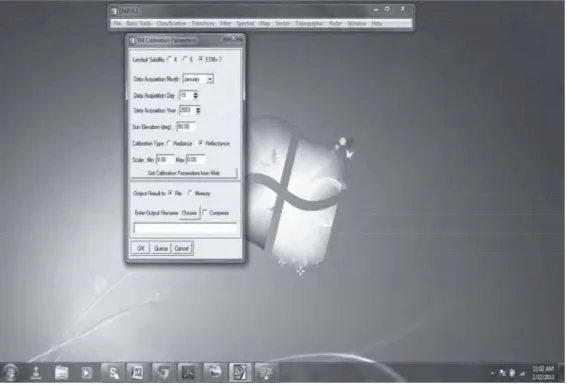567x385 pixels.
Task: Open the Window menu
Action: (357, 23)
